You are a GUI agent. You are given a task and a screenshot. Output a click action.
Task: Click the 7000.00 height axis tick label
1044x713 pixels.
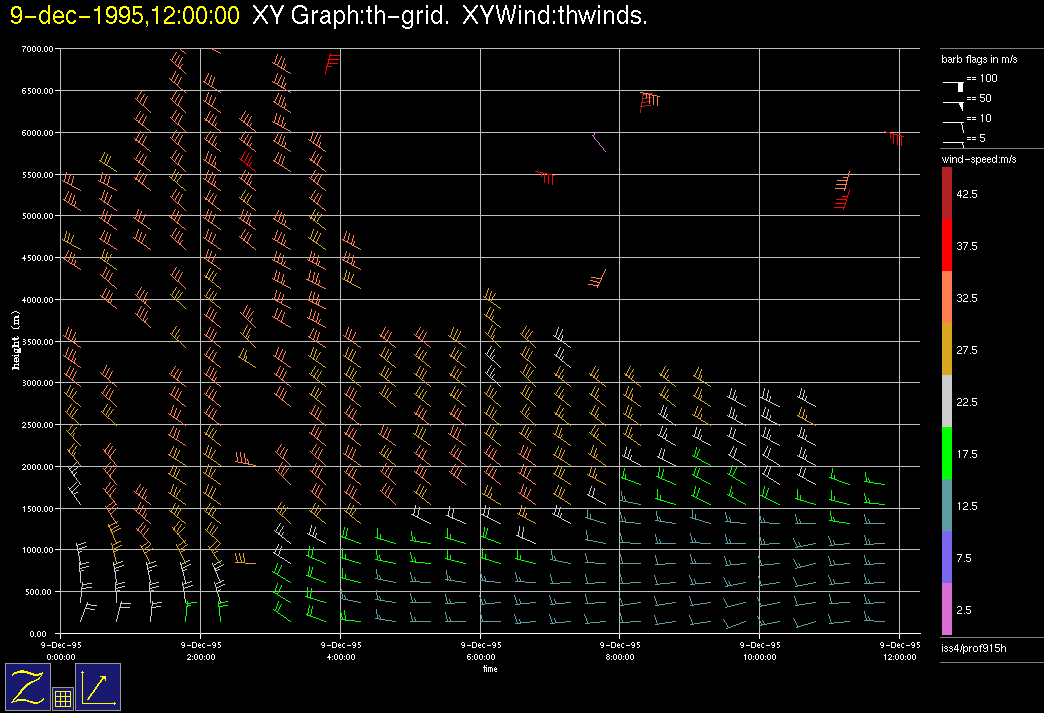36,49
